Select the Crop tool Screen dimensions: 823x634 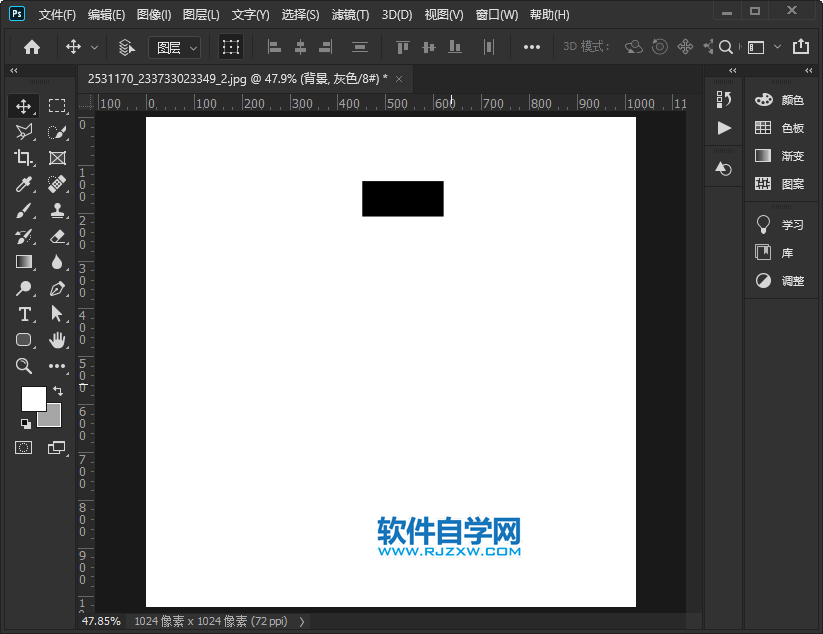click(24, 157)
